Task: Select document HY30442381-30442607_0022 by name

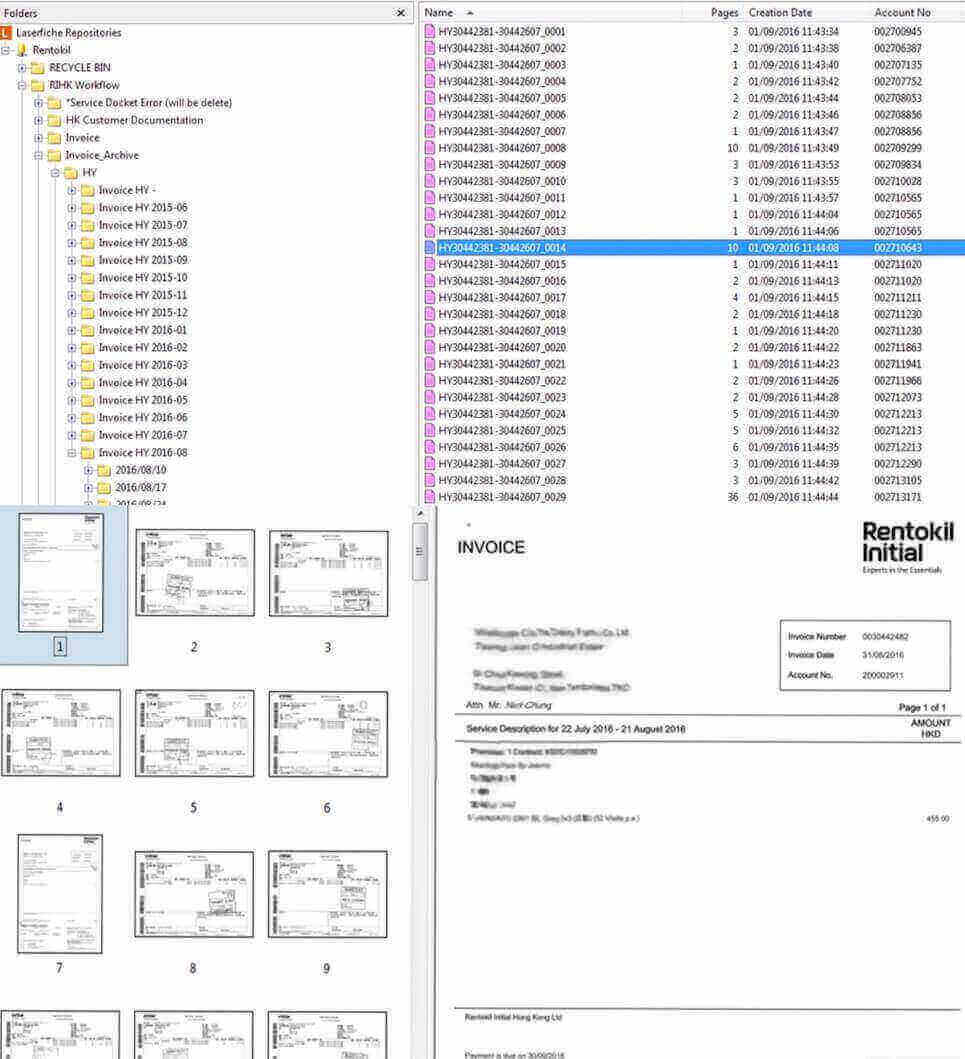Action: (x=502, y=381)
